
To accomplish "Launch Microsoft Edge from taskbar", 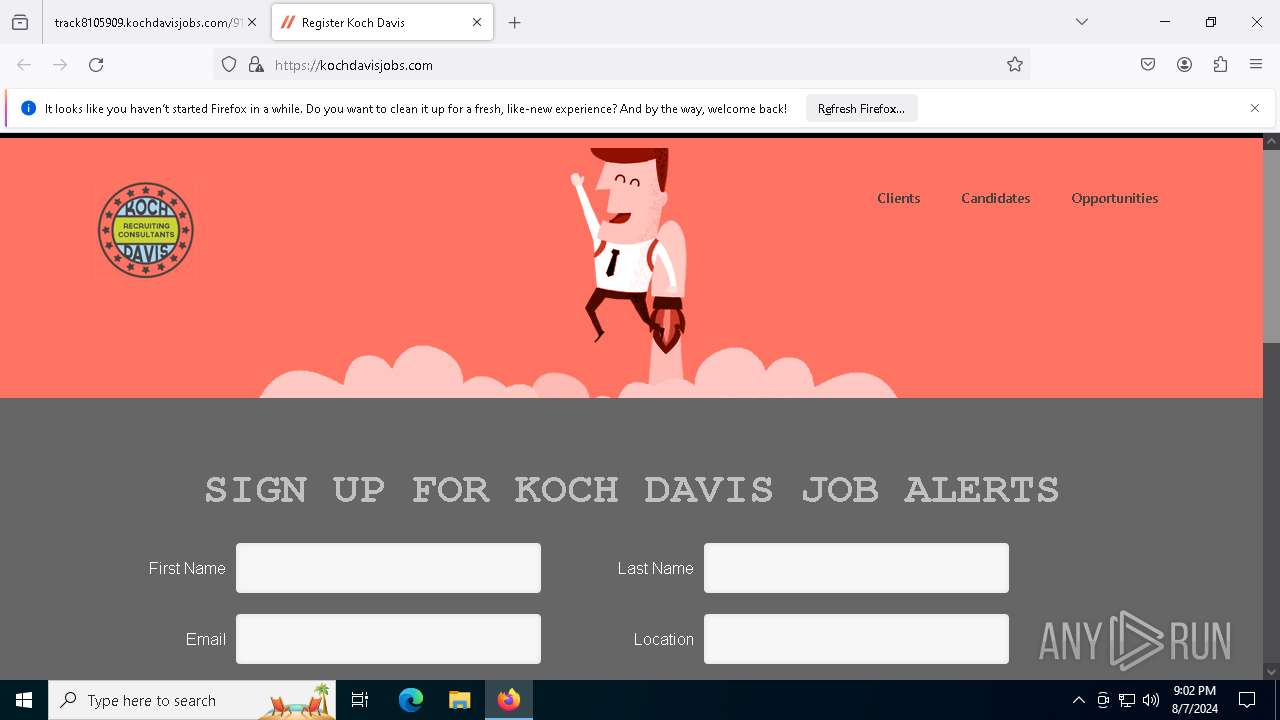I will [x=411, y=700].
